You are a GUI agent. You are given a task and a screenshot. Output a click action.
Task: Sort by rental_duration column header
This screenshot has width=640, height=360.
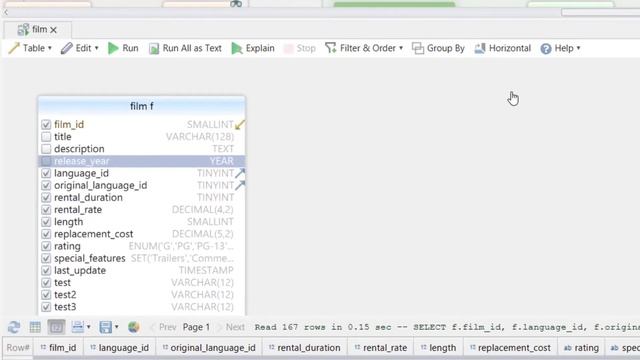coord(304,348)
